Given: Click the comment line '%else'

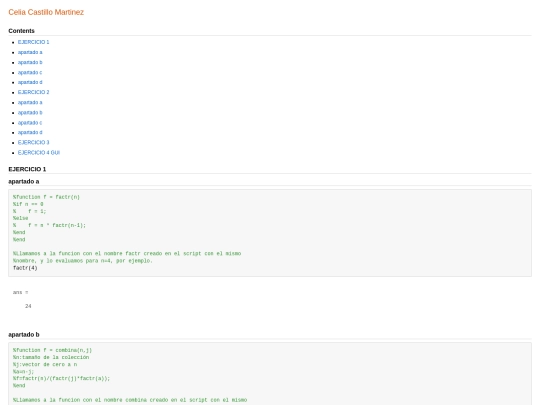Looking at the screenshot, I should (20, 218).
